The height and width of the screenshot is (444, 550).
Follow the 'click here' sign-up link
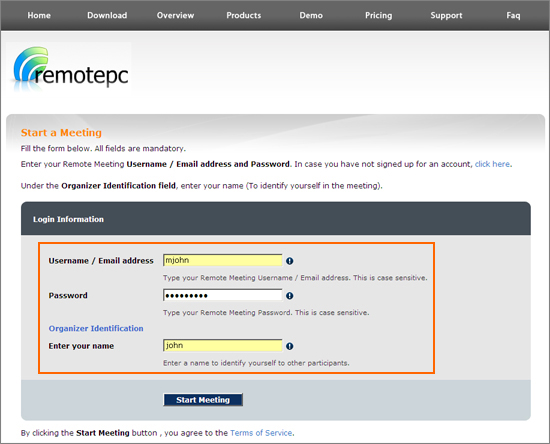tap(492, 164)
